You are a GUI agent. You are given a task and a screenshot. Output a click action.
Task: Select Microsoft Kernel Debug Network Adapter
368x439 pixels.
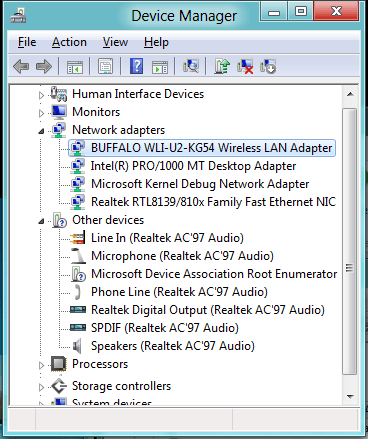point(200,184)
